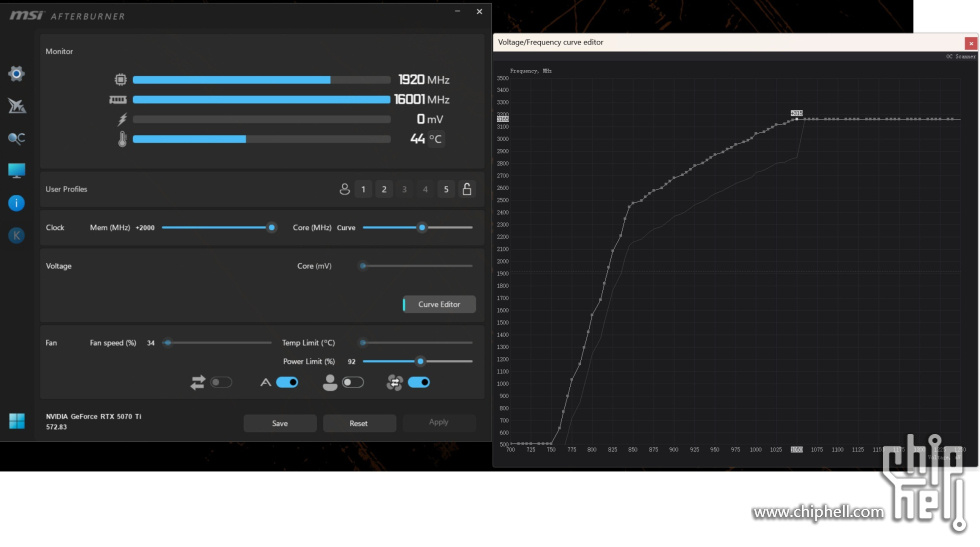Adjust the Power Limit slider
980x547 pixels.
coord(418,361)
